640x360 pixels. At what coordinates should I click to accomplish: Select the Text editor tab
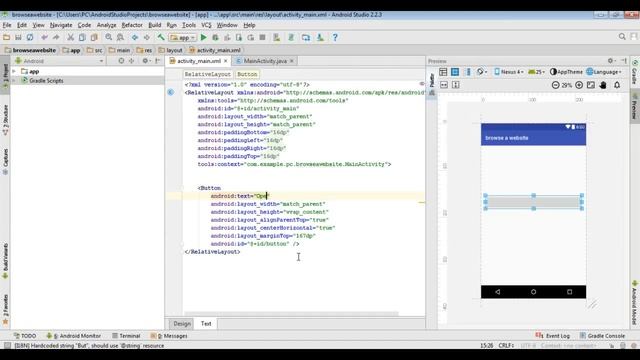coord(206,324)
